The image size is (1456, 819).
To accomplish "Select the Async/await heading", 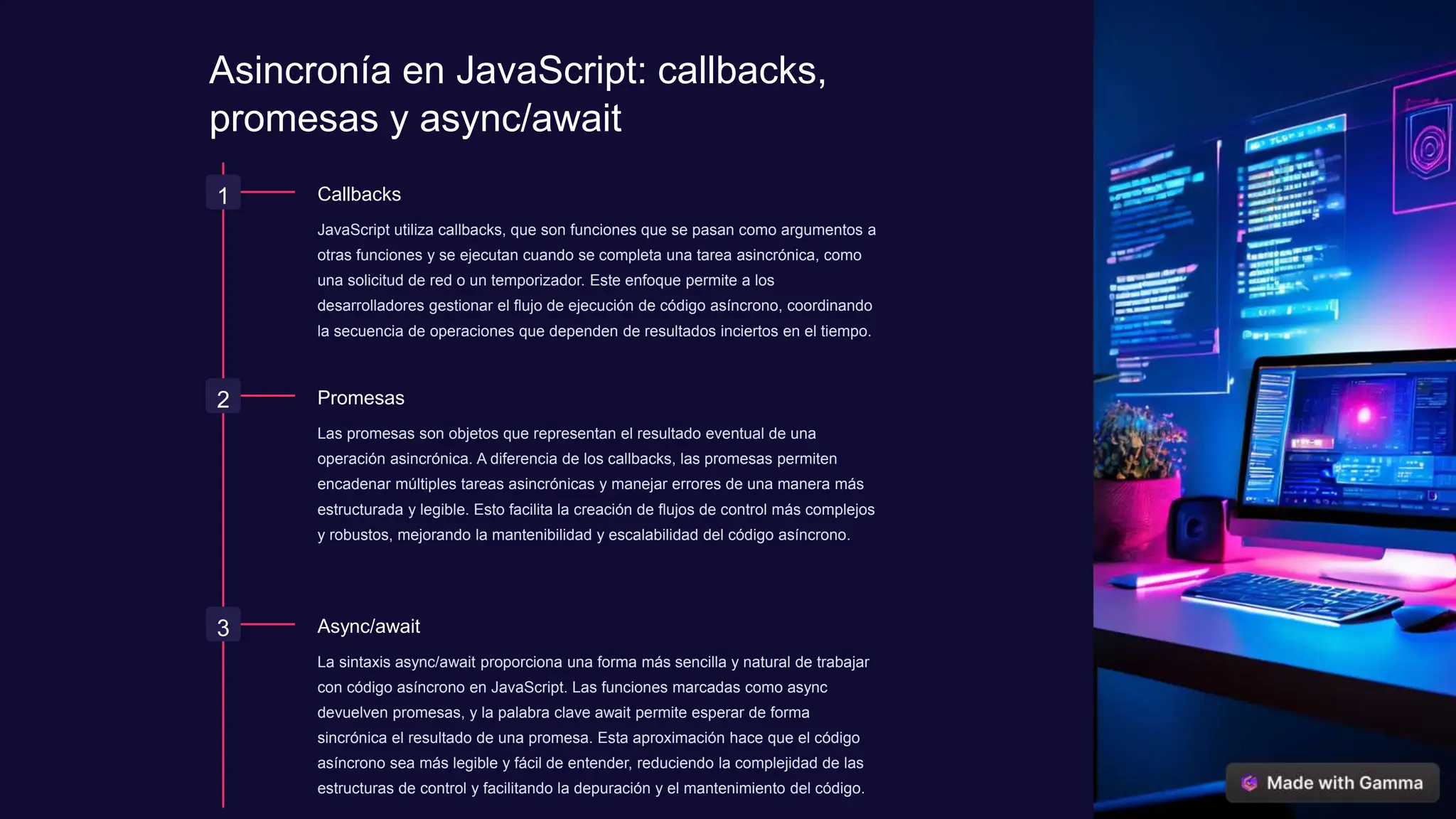I will coord(368,626).
